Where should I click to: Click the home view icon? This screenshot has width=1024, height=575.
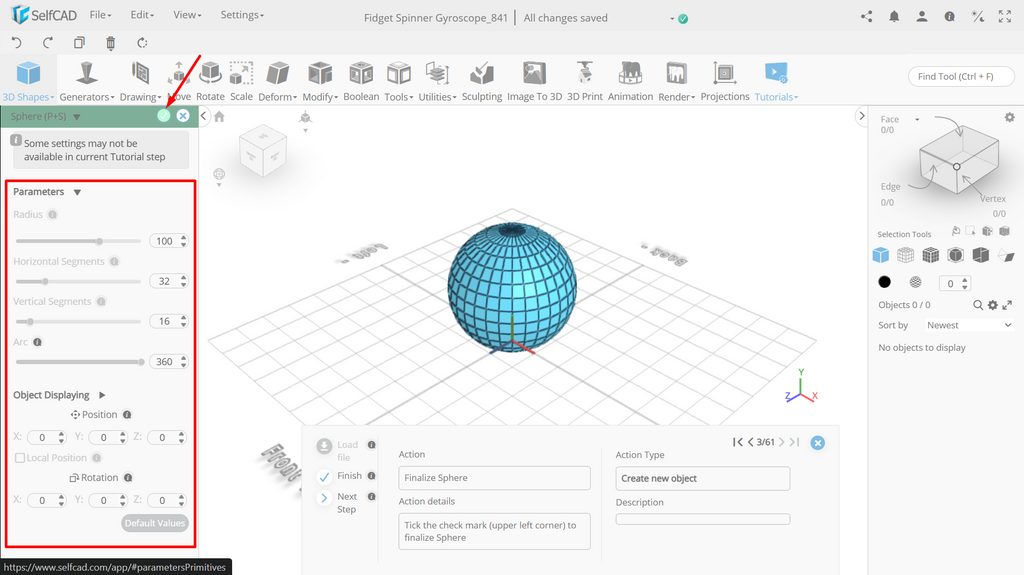[219, 116]
